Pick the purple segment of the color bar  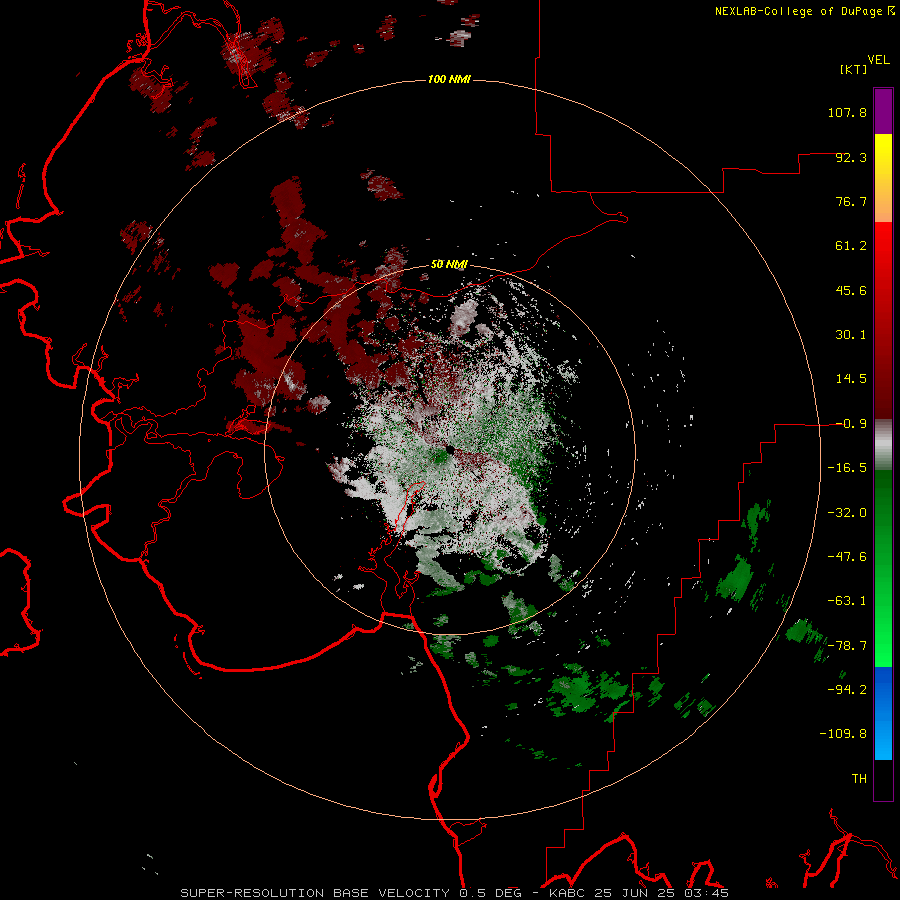[883, 111]
